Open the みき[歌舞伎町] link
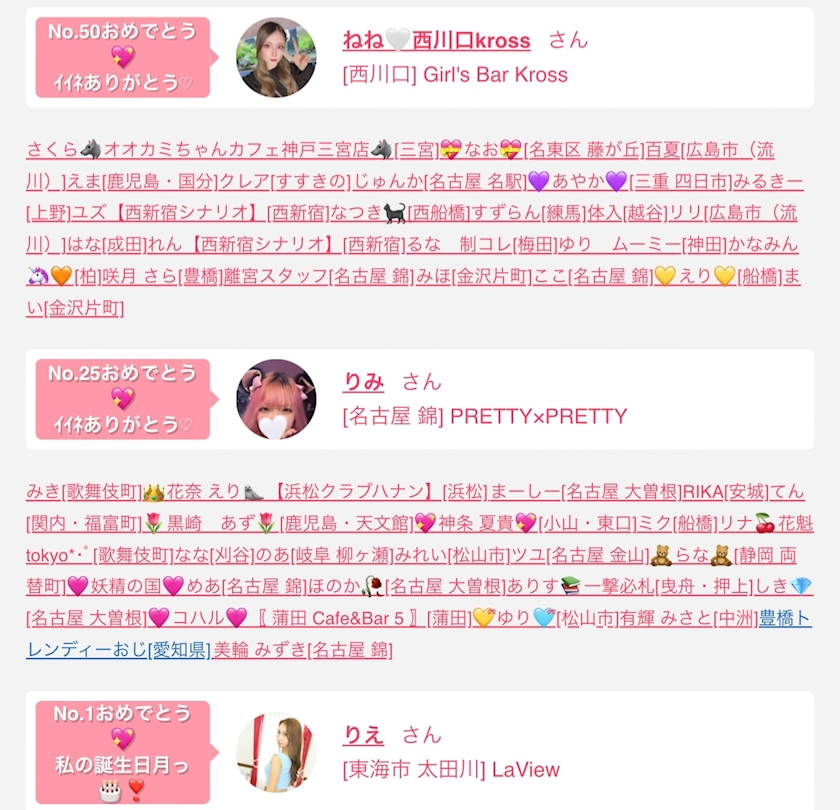The width and height of the screenshot is (840, 810). pyautogui.click(x=84, y=491)
